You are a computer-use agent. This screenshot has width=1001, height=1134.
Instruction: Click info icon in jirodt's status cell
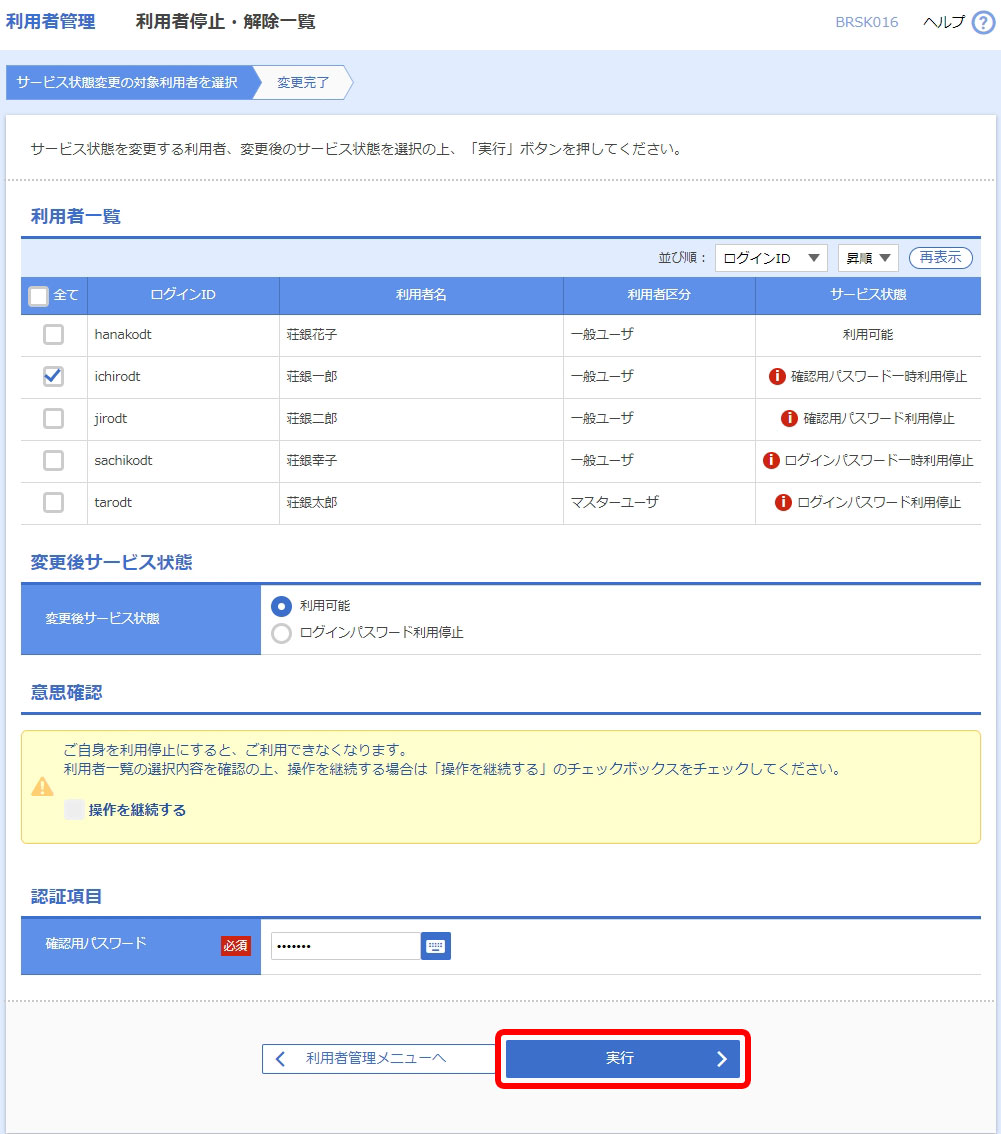click(789, 419)
